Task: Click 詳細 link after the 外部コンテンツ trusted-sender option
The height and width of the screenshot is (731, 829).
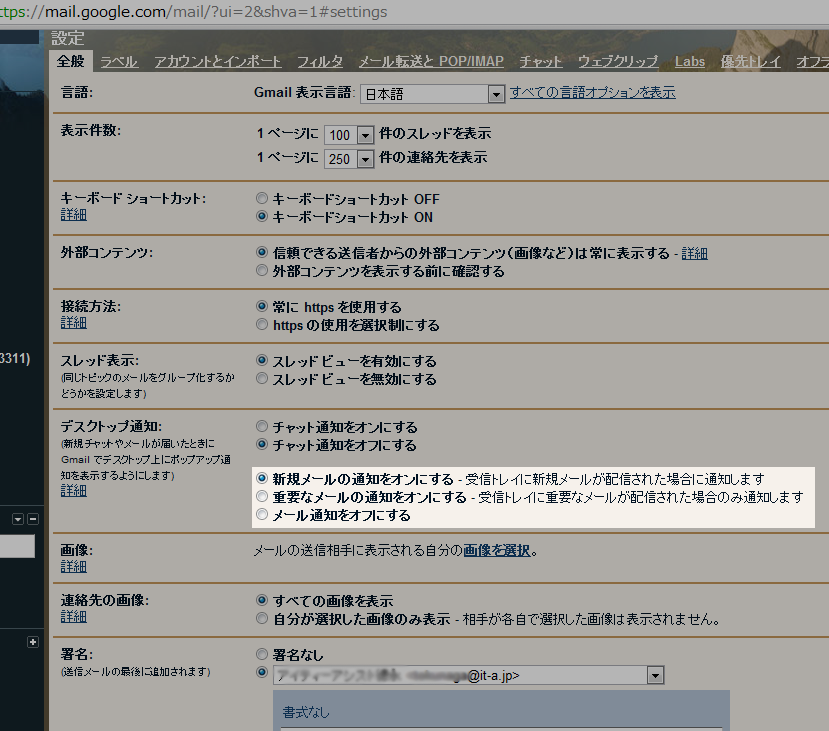Action: click(694, 254)
